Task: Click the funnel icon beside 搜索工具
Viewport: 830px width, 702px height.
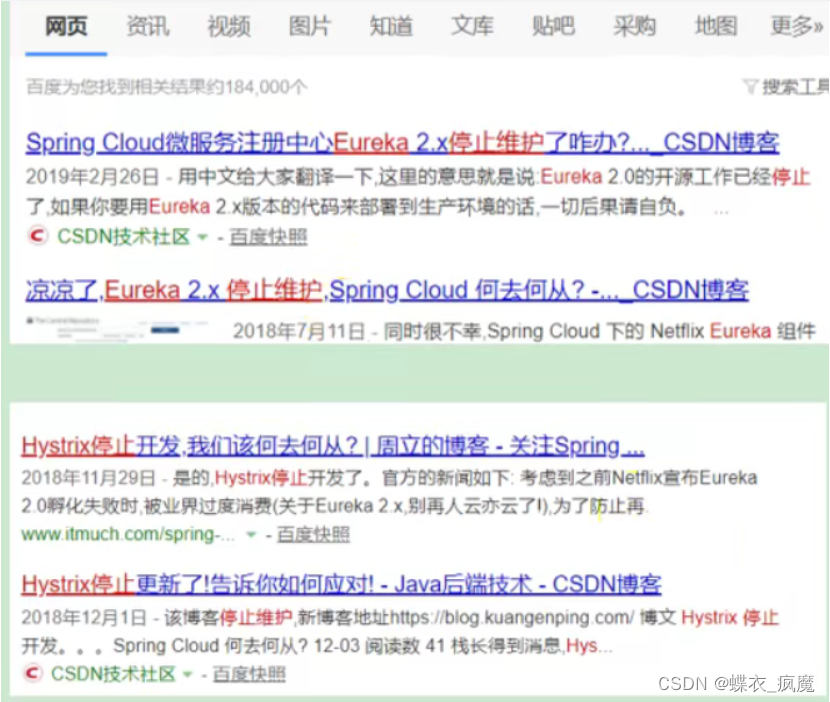Action: point(751,86)
